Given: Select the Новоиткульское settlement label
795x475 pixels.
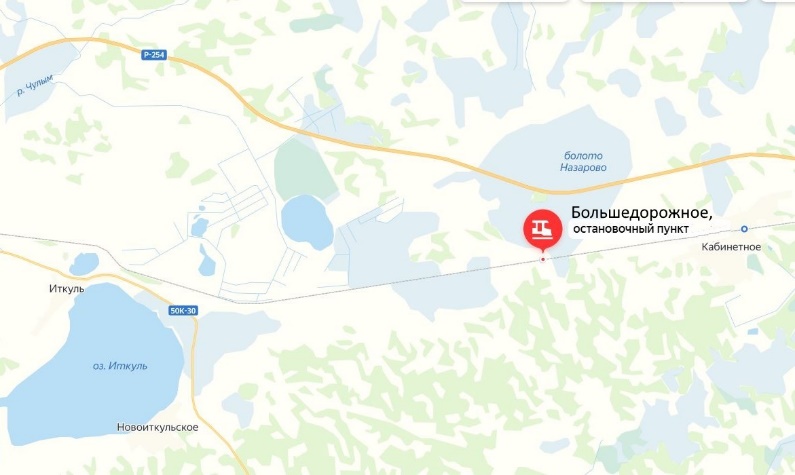Looking at the screenshot, I should click(x=158, y=427).
